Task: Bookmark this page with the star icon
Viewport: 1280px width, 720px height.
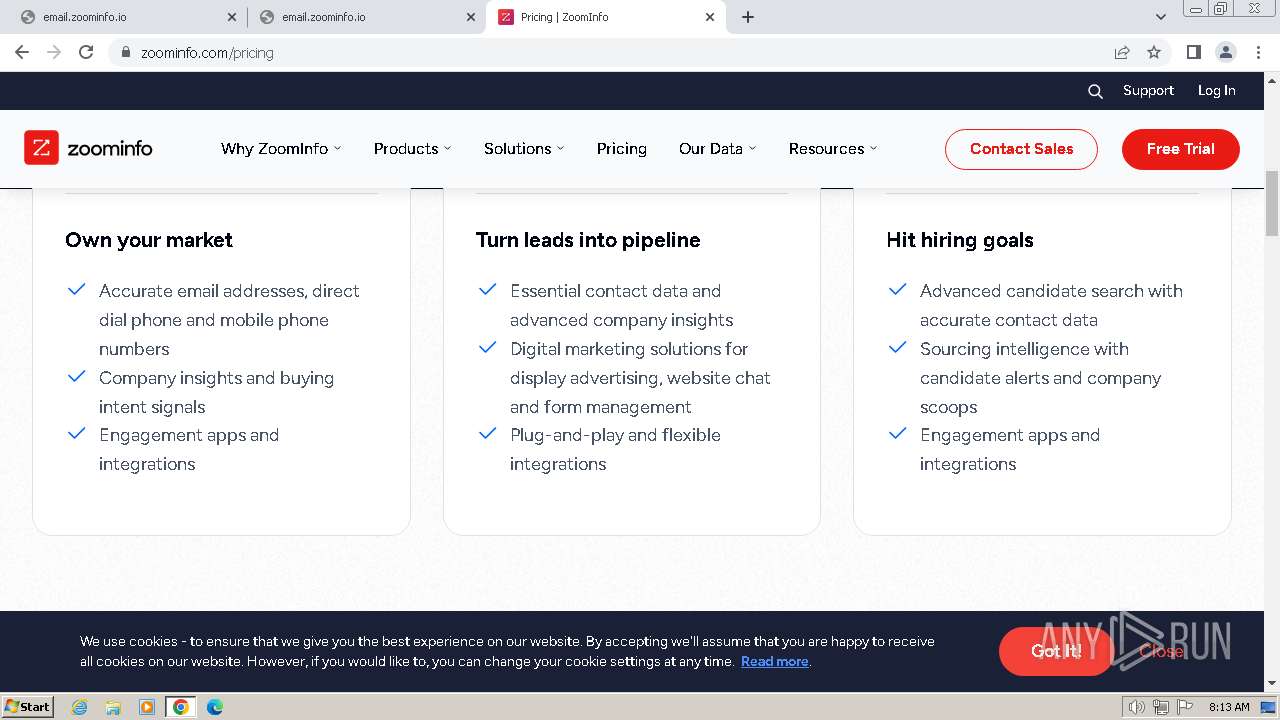Action: [x=1154, y=52]
